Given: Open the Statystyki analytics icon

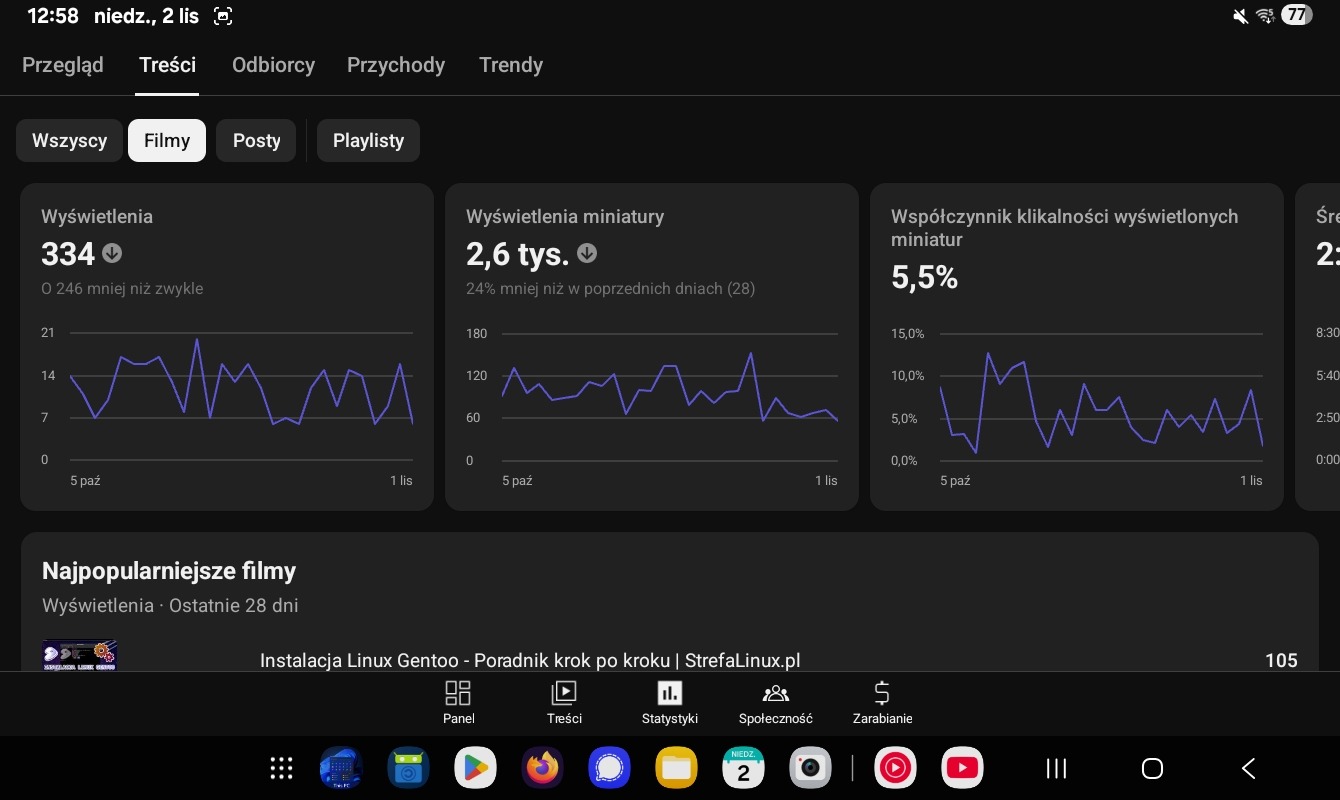Looking at the screenshot, I should [x=669, y=694].
